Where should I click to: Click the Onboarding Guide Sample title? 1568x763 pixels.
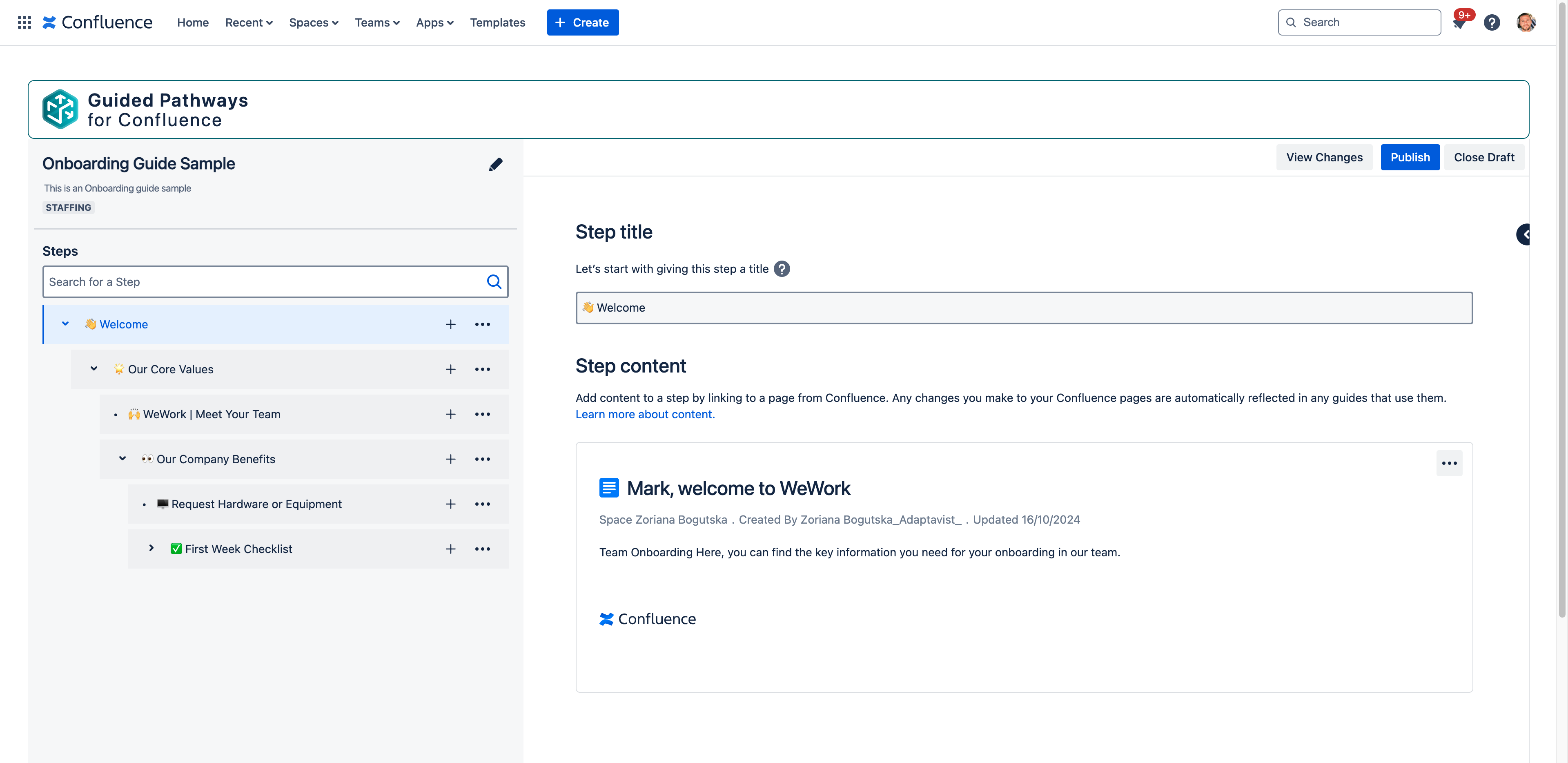coord(139,164)
